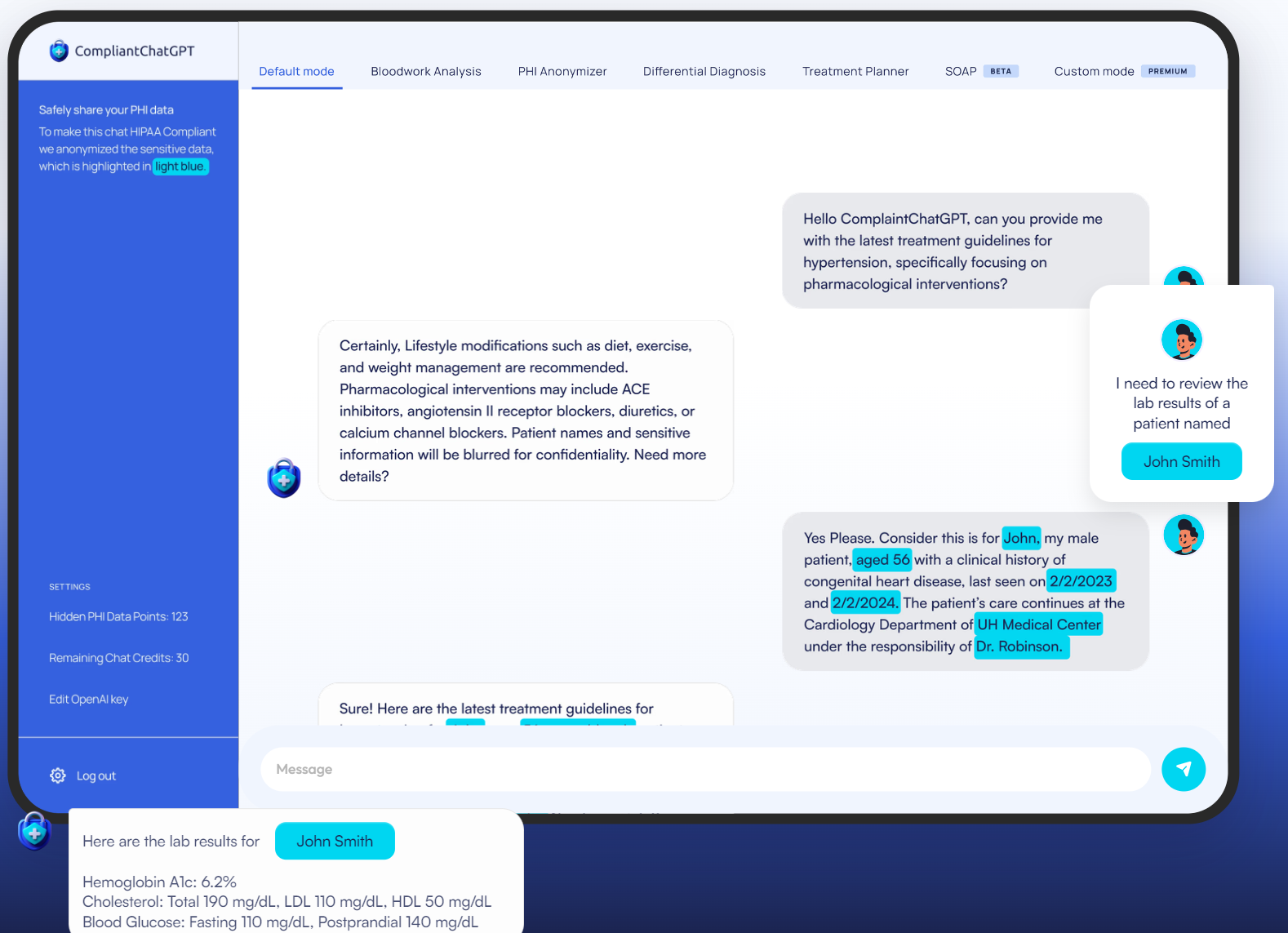The image size is (1288, 933).
Task: Click 'Hemoglobin A1c: 6.2%' lab line
Action: click(x=159, y=882)
